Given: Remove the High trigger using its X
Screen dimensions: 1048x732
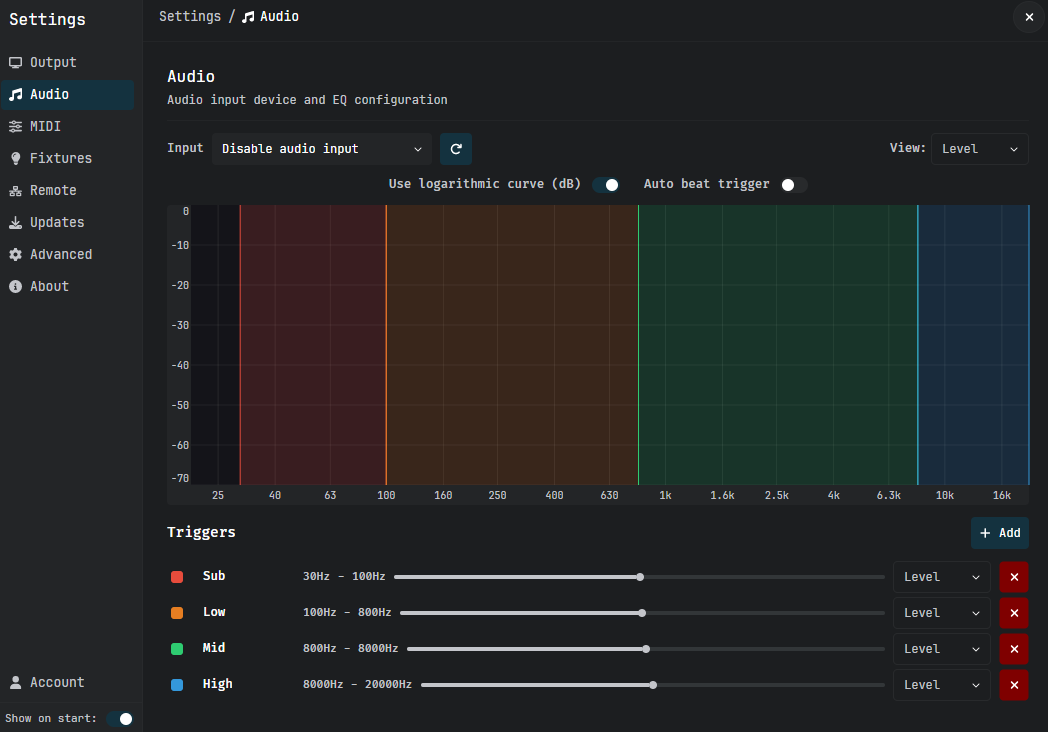Looking at the screenshot, I should [x=1014, y=685].
